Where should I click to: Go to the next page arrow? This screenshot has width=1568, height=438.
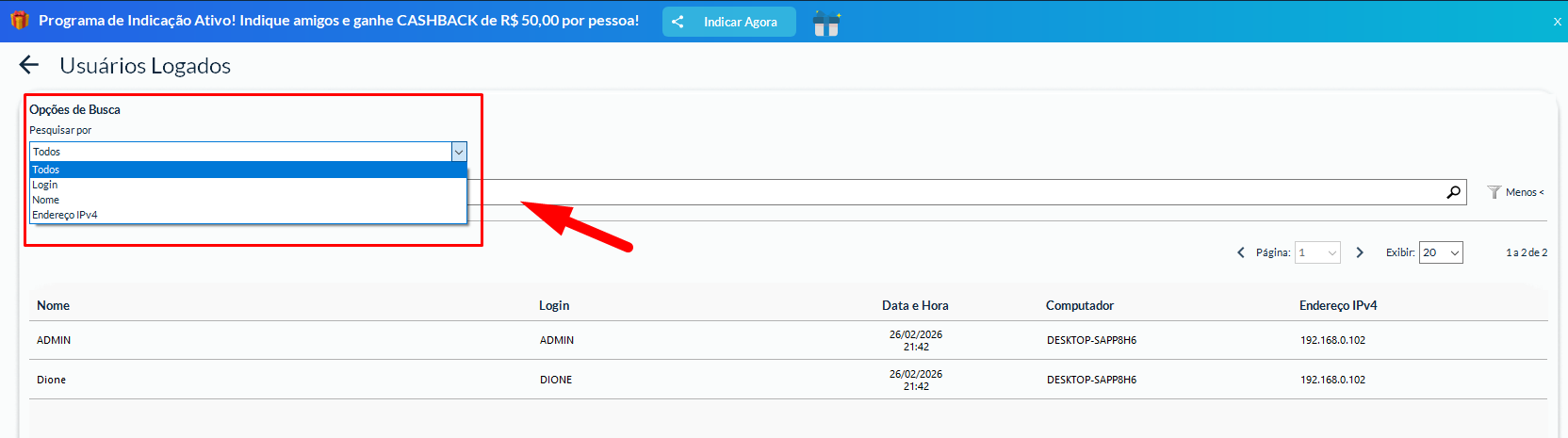[1360, 252]
